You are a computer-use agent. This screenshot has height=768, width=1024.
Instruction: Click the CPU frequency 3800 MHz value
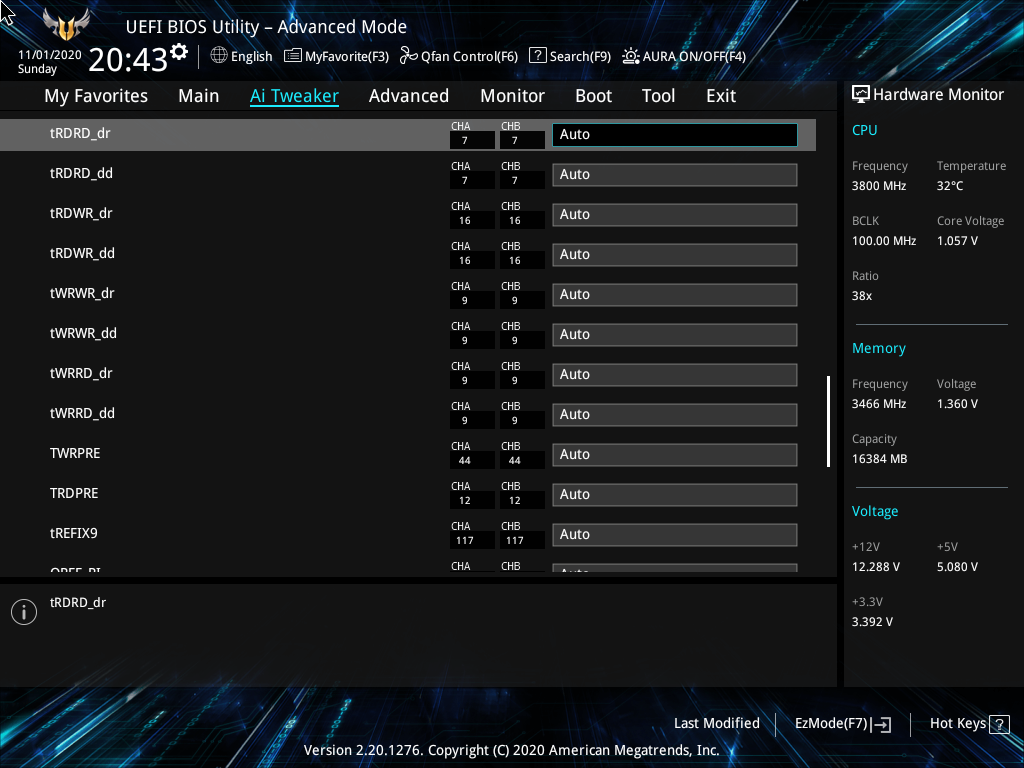click(x=878, y=186)
